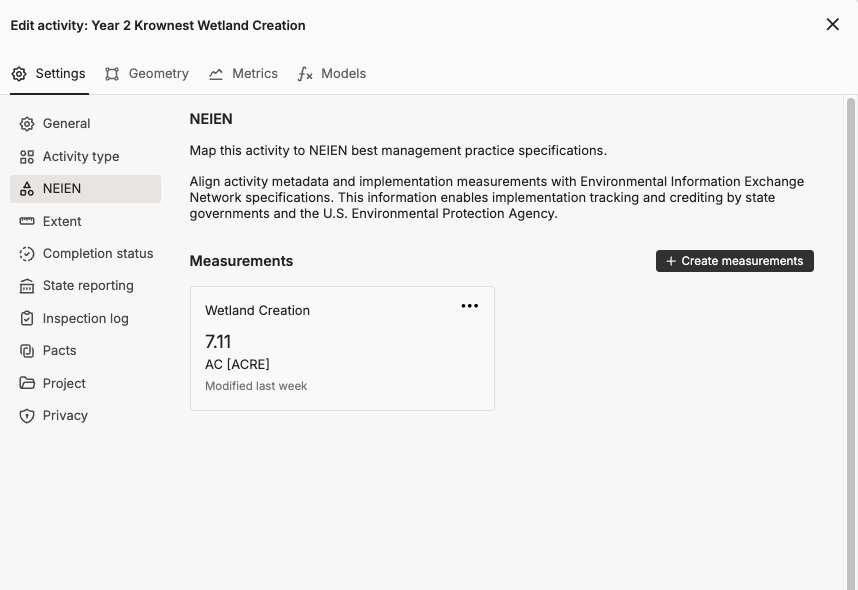Go to State reporting settings section
This screenshot has width=858, height=590.
pos(88,286)
